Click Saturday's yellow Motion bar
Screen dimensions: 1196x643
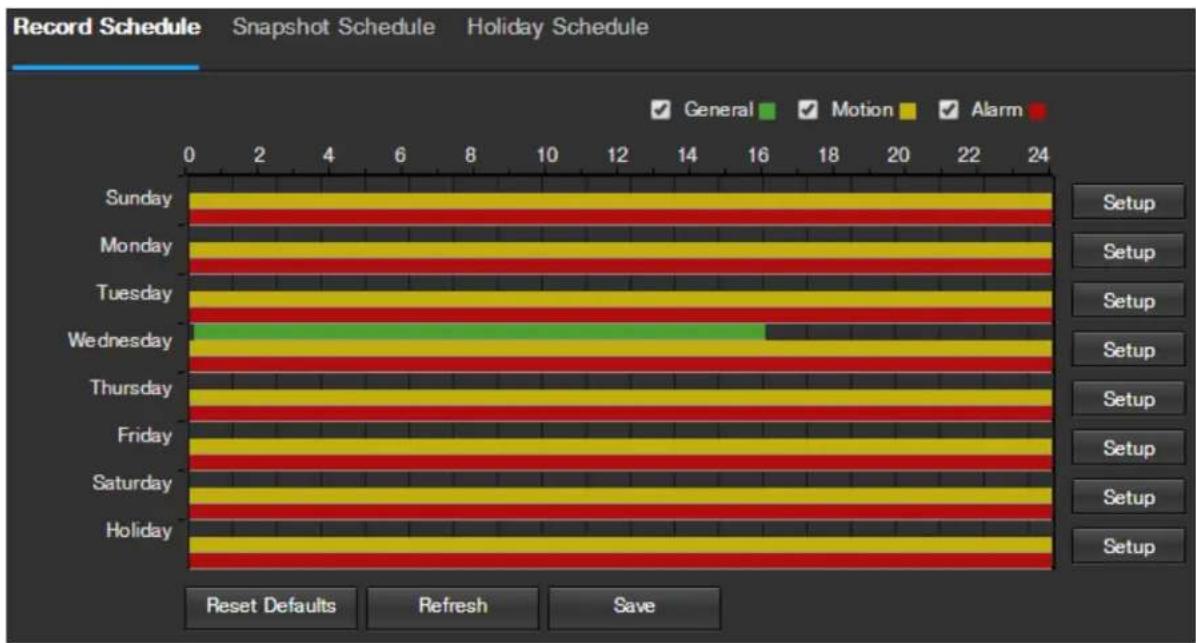621,496
